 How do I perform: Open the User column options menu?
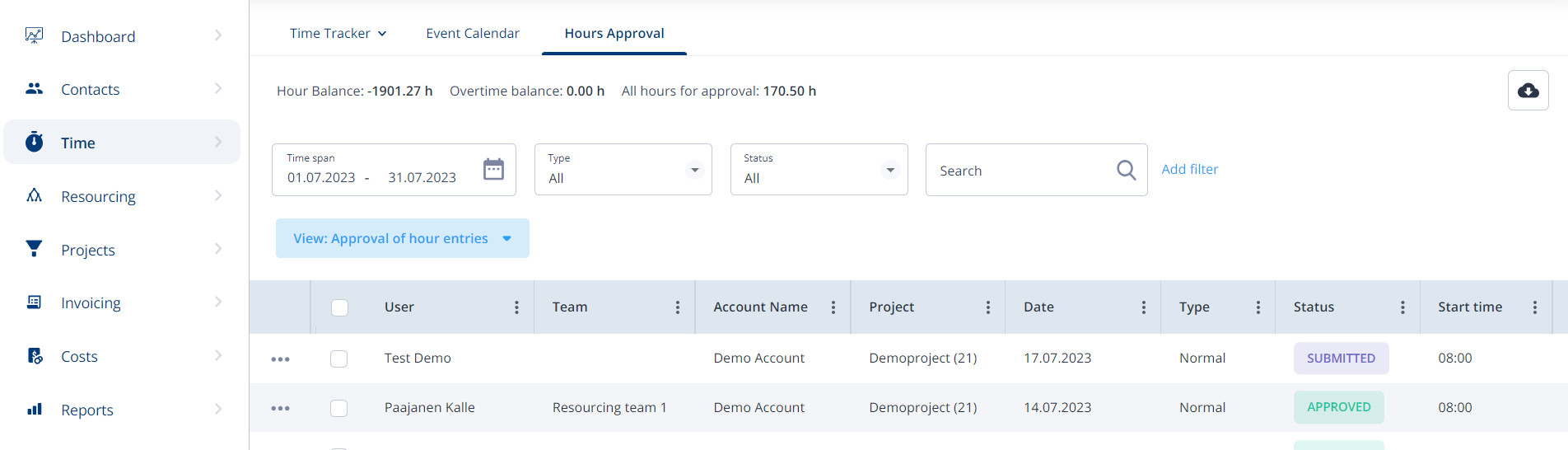516,307
